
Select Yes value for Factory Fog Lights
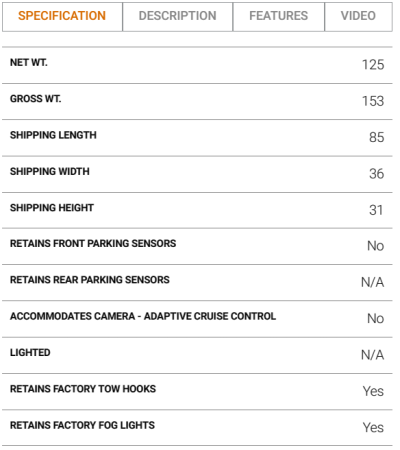tap(373, 428)
